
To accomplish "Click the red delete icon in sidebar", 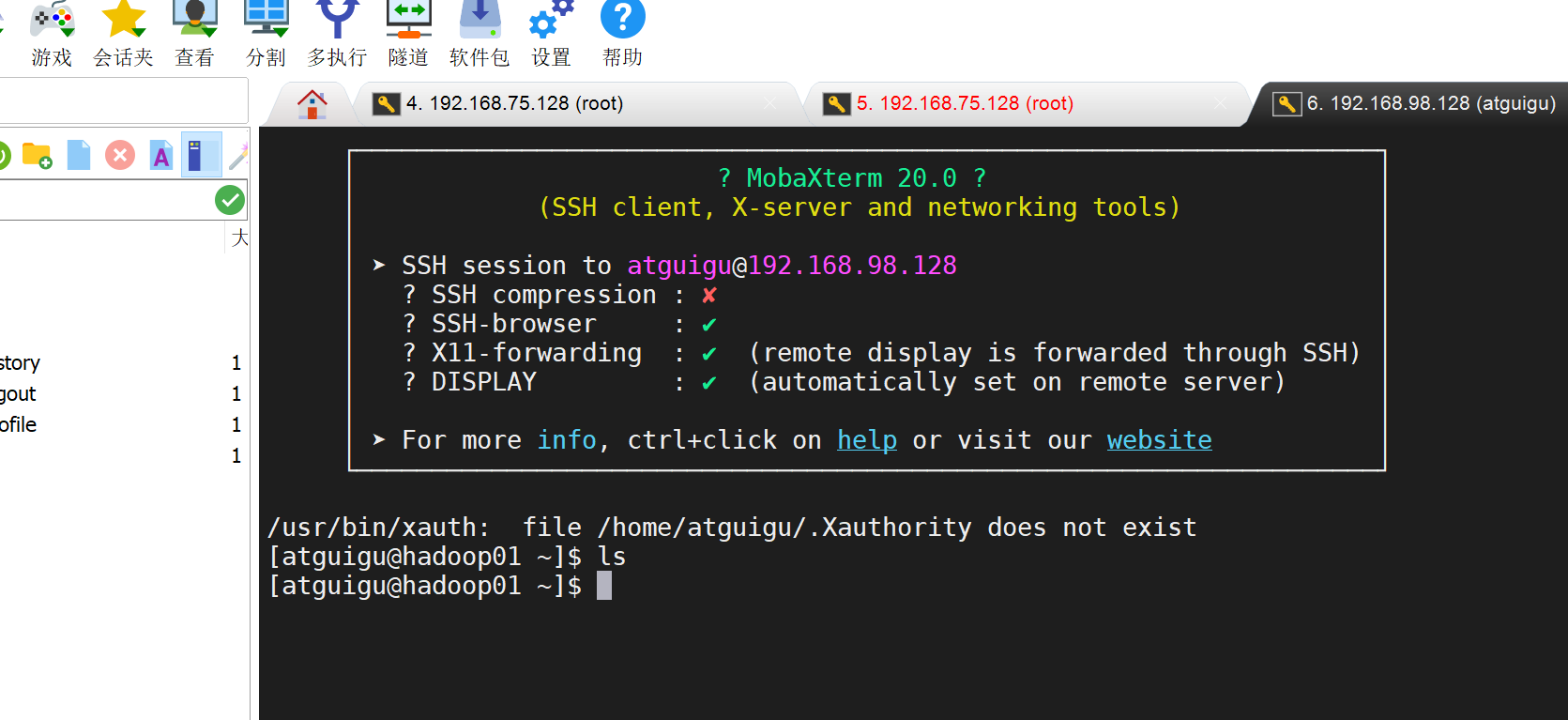I will 120,155.
